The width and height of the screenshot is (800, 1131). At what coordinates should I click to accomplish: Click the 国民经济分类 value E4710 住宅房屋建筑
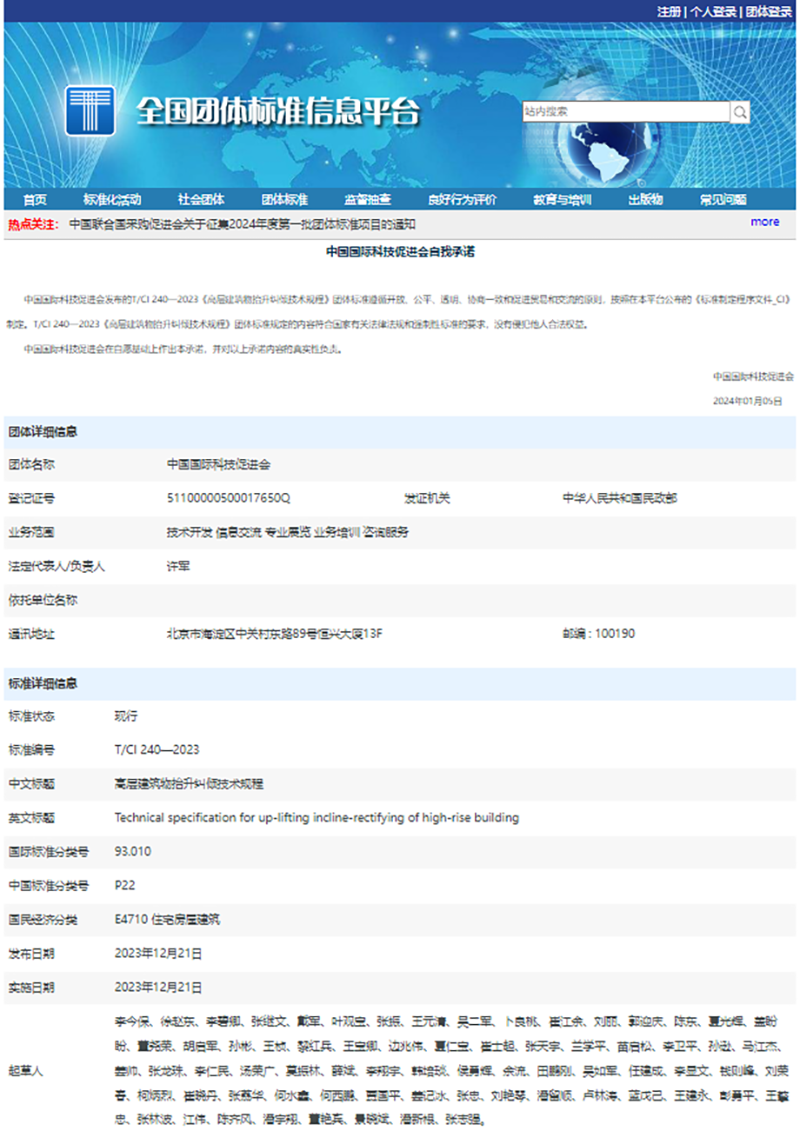167,920
